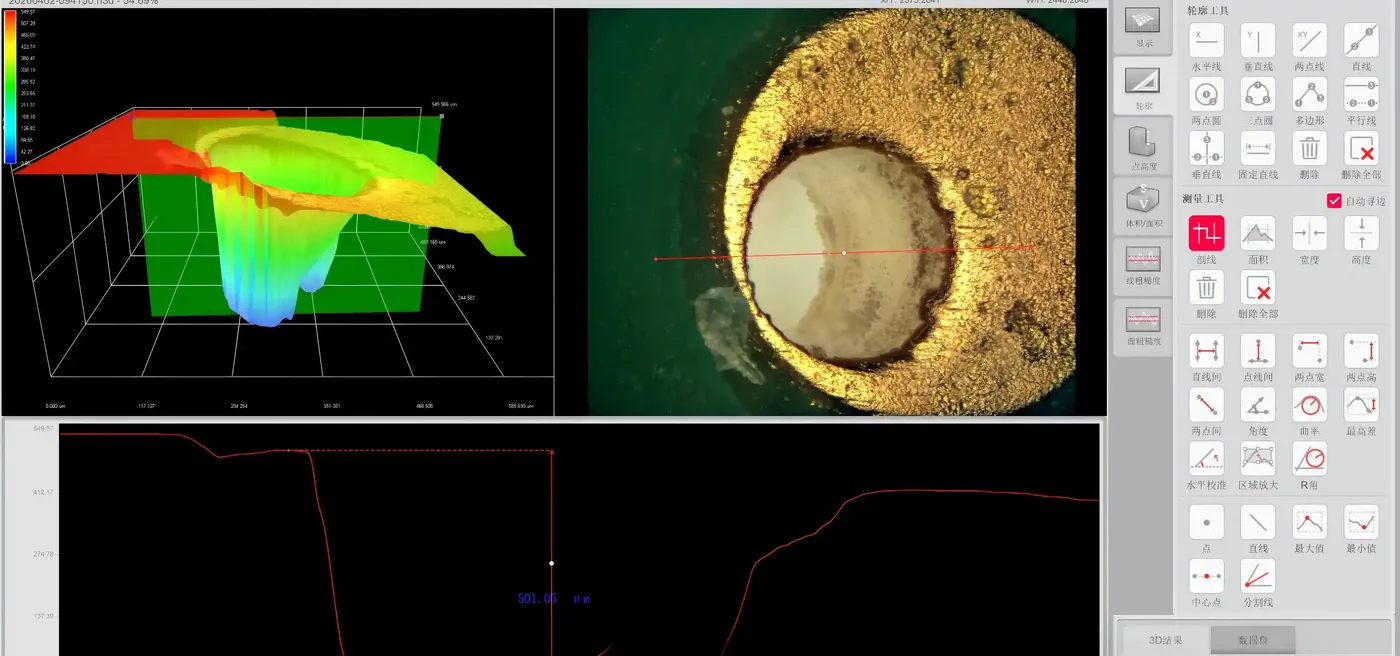Select the 面积 area measurement tool
The width and height of the screenshot is (1400, 656).
1258,233
